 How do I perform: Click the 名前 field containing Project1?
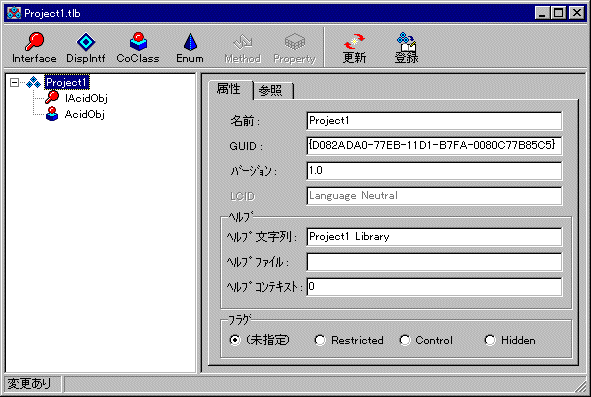(434, 121)
